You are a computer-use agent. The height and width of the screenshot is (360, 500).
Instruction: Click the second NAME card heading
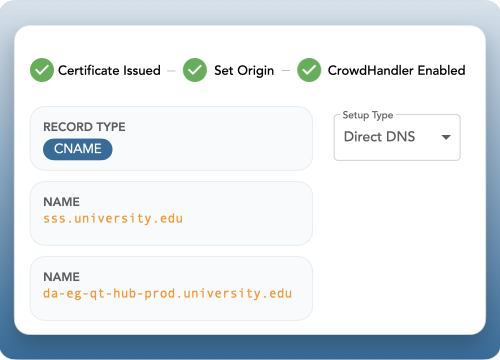tap(62, 277)
